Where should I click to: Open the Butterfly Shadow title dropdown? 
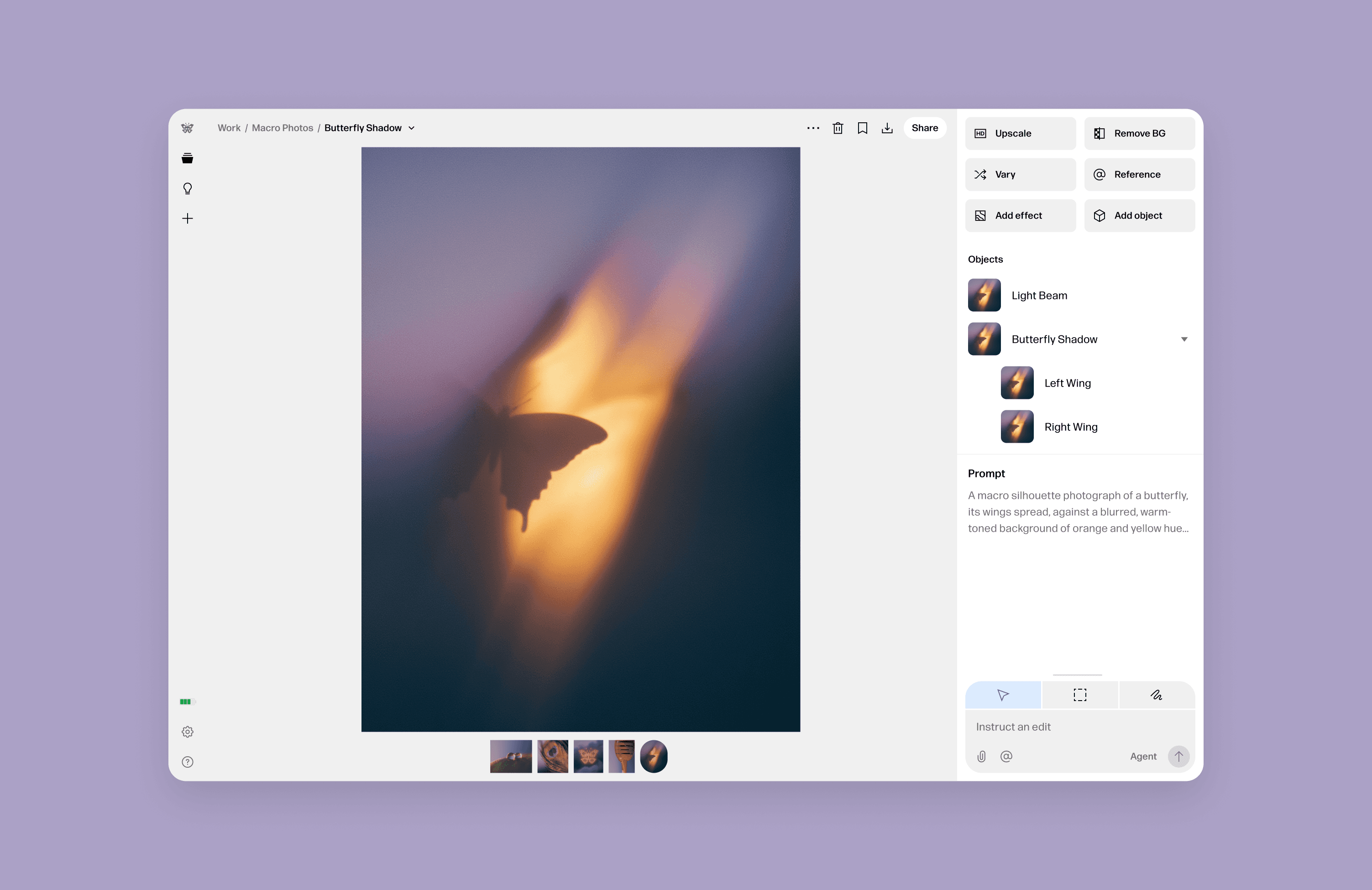click(x=412, y=128)
